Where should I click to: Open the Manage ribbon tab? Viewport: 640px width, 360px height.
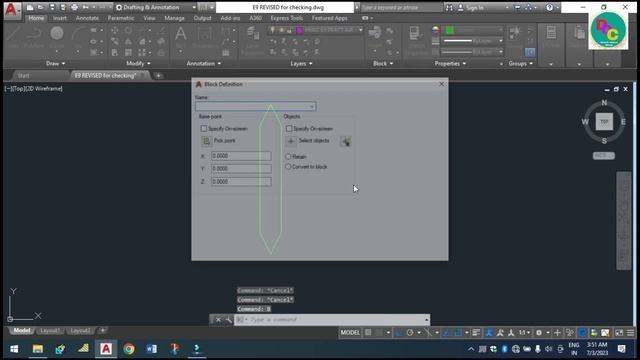[x=174, y=18]
